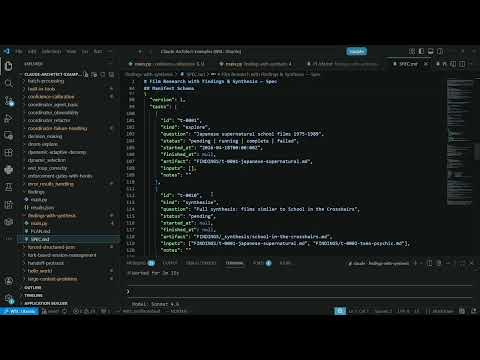Toggle Primary Side Bar in title bar
The image size is (480, 360).
(421, 51)
